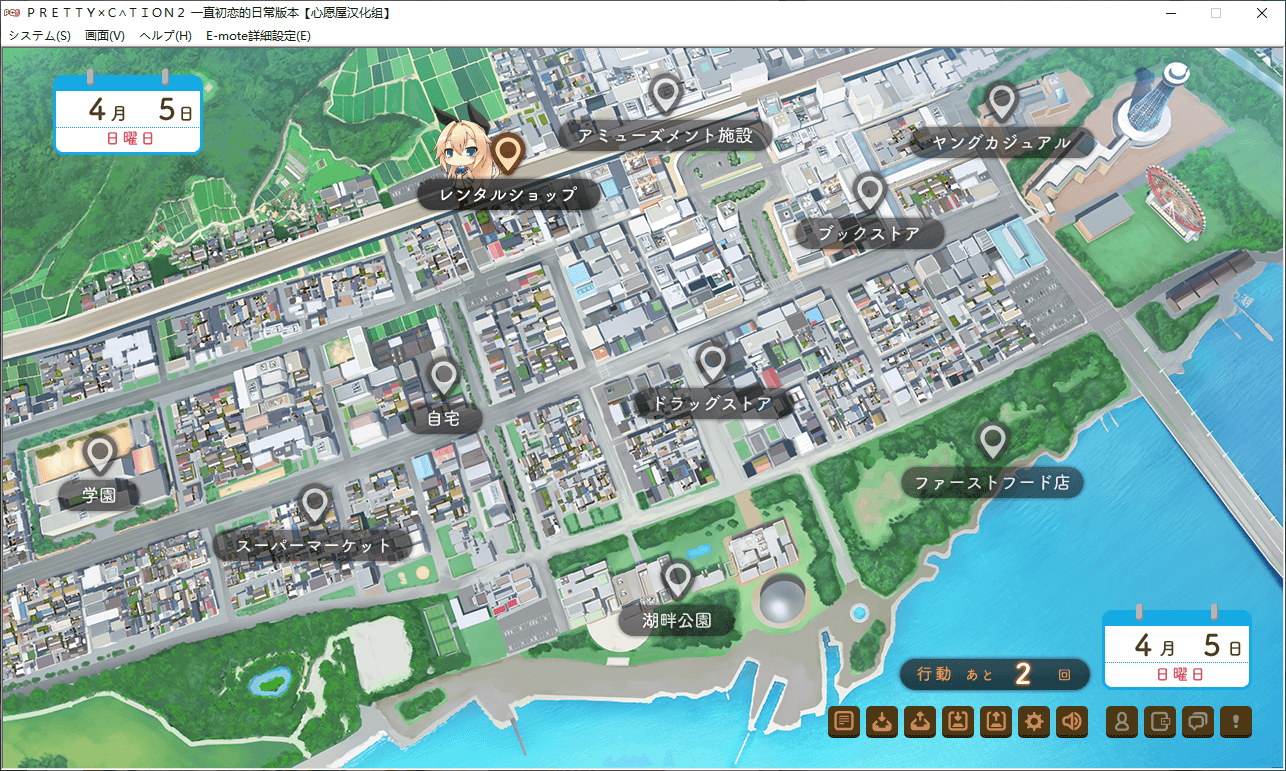Open the backlog text log icon
Screen dimensions: 1286x771
845,722
